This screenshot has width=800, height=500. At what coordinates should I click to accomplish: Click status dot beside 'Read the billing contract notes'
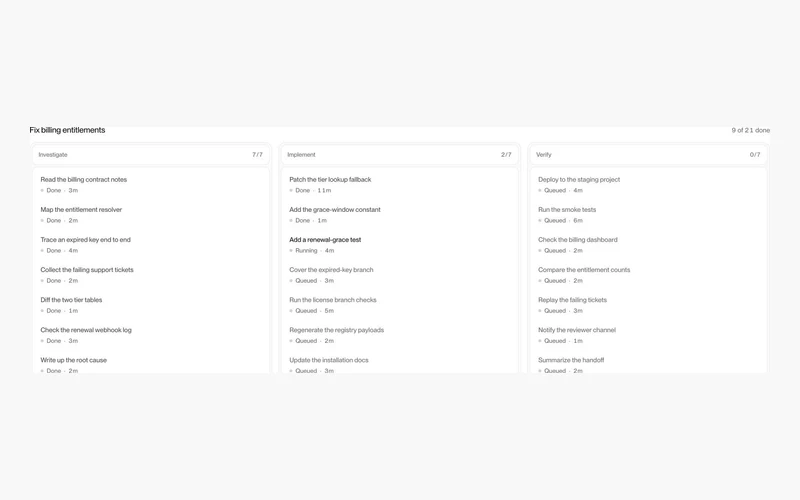point(42,190)
